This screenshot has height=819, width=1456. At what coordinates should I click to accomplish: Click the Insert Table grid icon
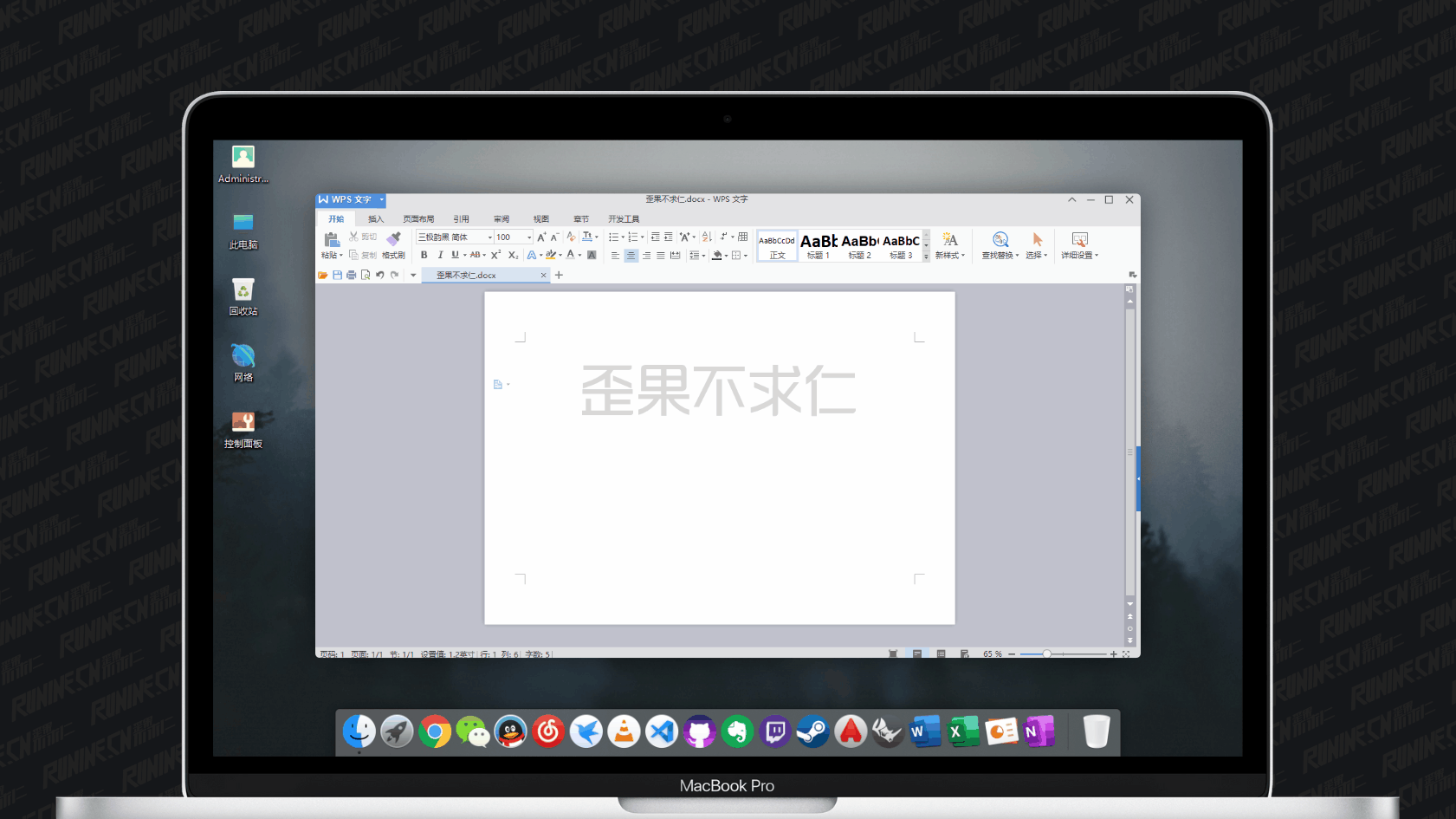[743, 237]
